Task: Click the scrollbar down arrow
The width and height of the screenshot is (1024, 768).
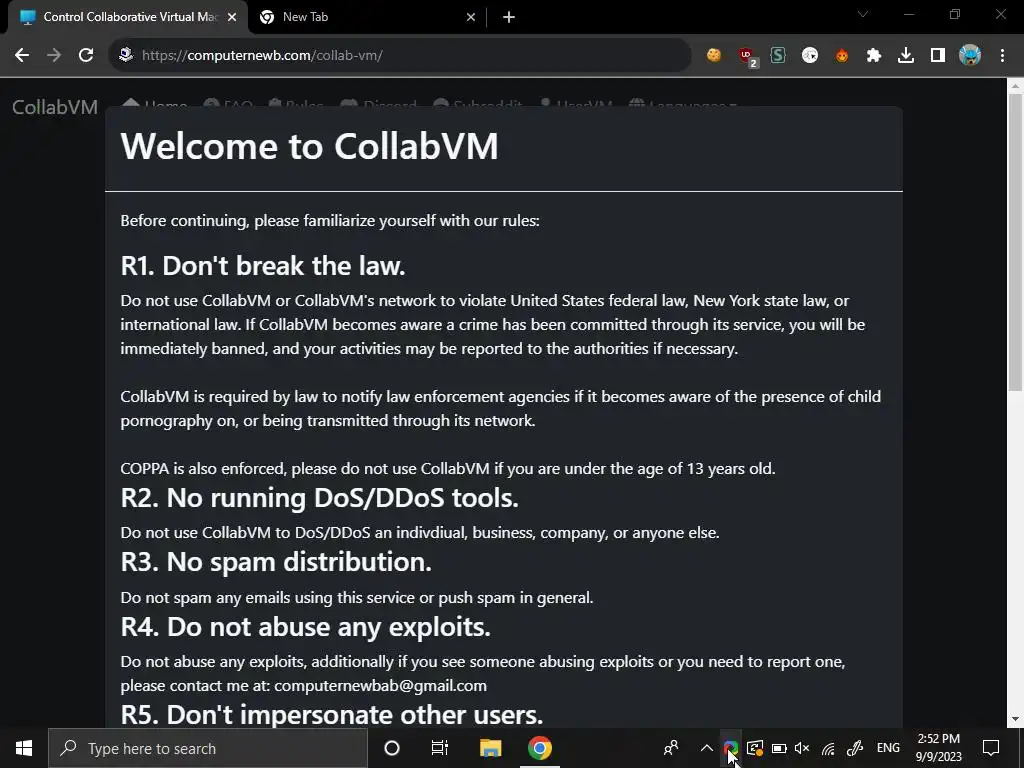Action: point(1015,720)
